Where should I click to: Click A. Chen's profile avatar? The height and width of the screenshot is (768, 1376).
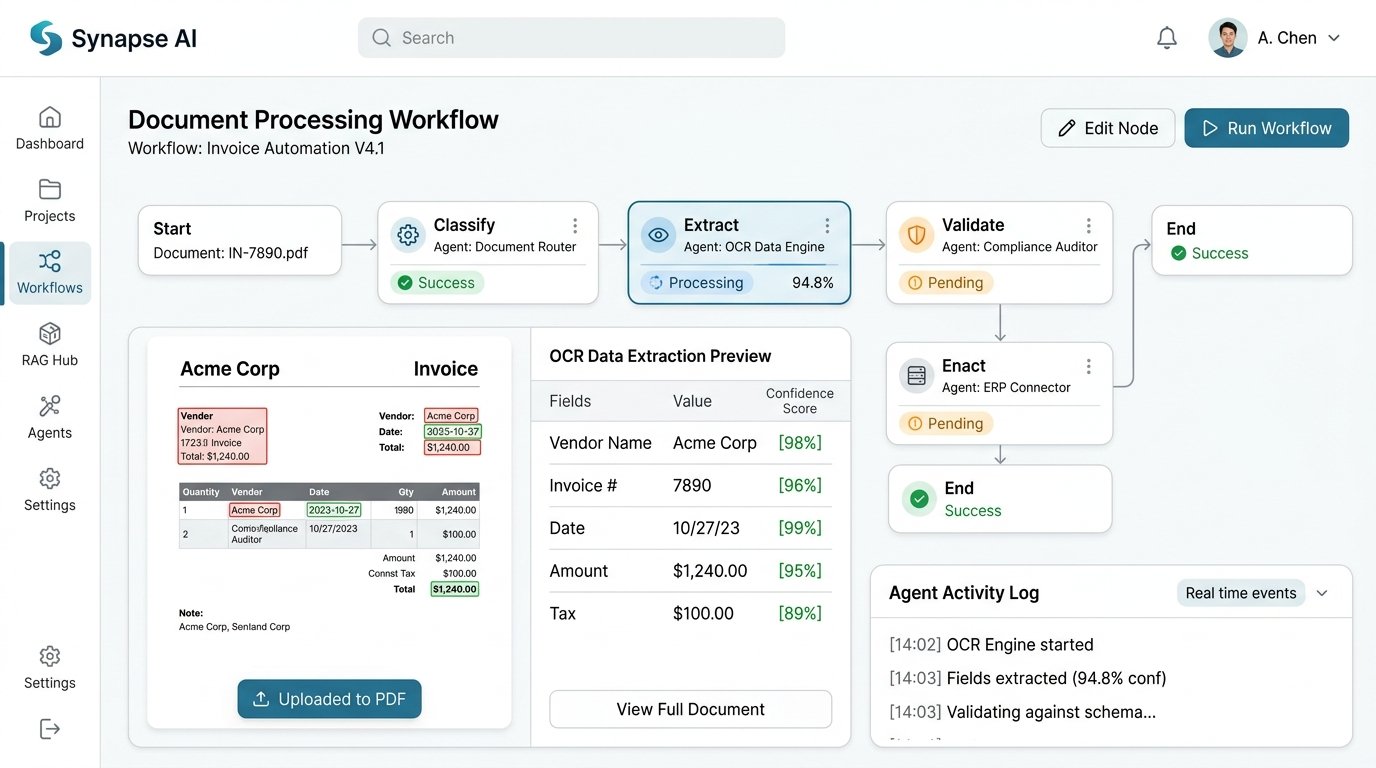pos(1228,38)
